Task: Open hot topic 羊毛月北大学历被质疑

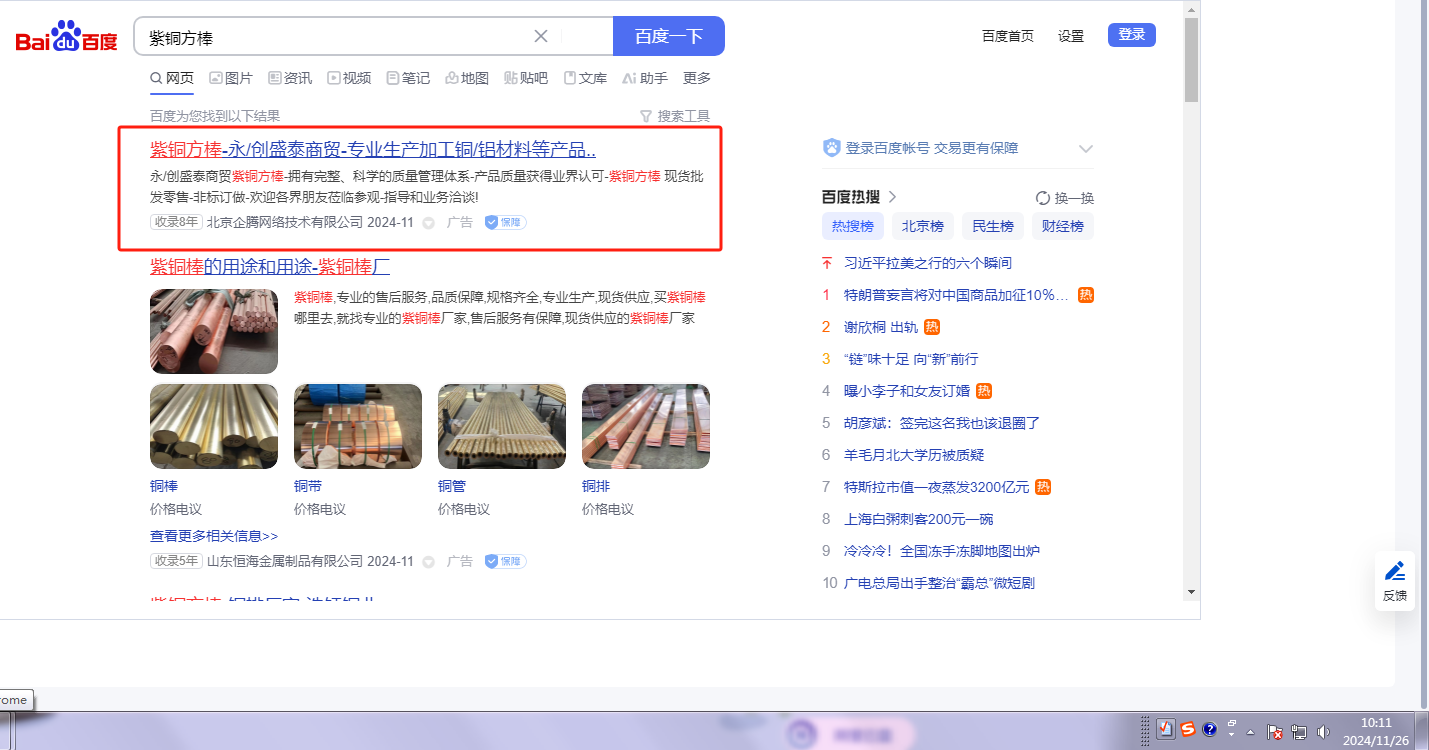Action: point(914,455)
